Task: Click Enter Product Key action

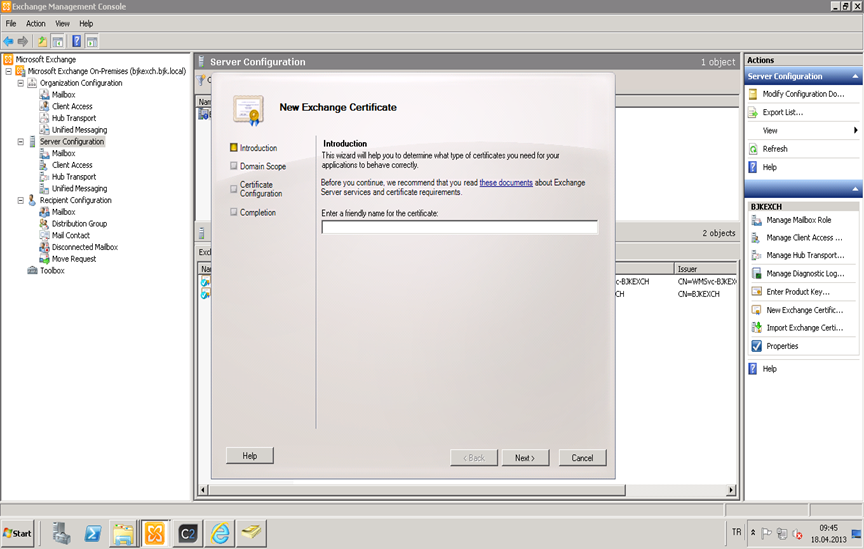Action: point(797,292)
